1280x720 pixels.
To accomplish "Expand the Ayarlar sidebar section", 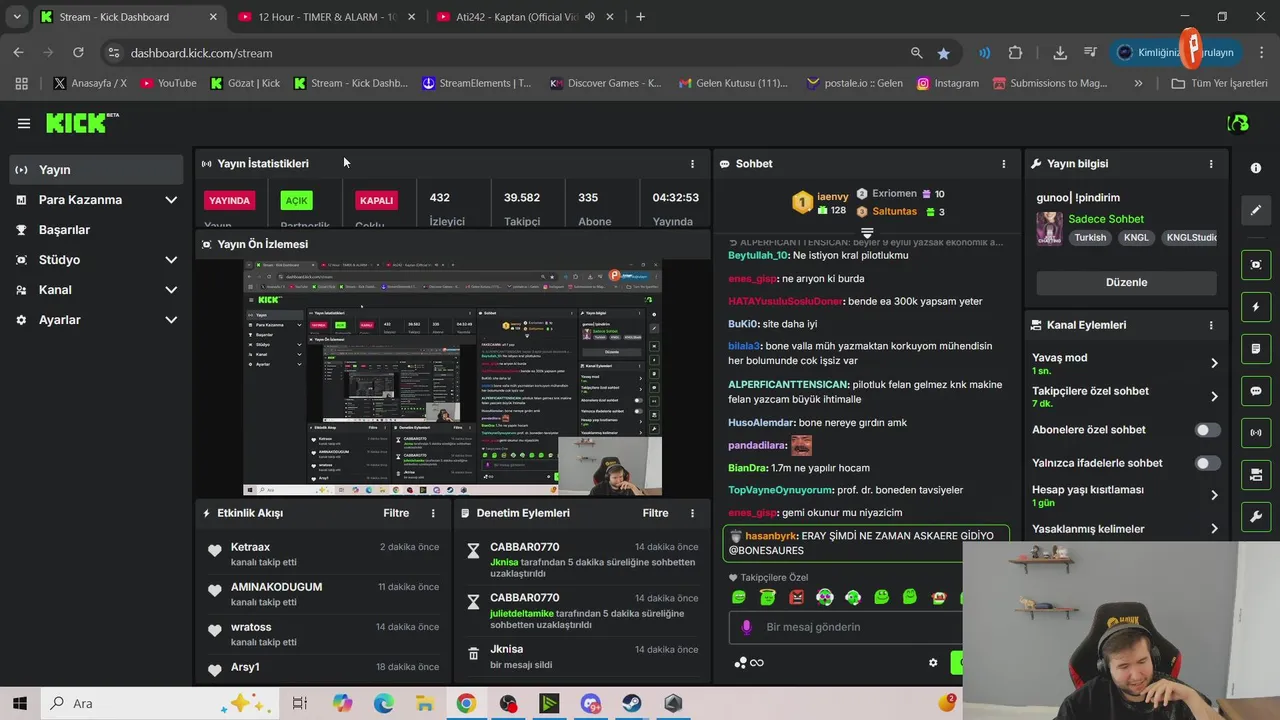I will pyautogui.click(x=171, y=320).
